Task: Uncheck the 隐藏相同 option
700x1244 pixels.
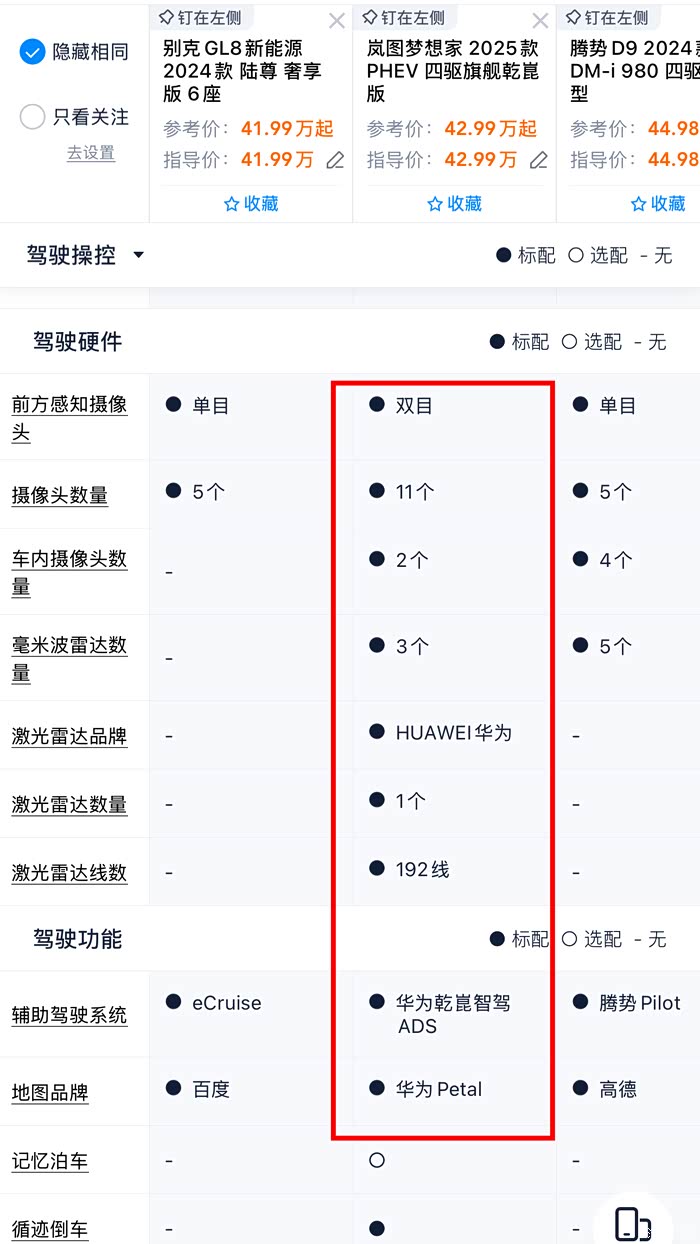Action: pyautogui.click(x=33, y=52)
